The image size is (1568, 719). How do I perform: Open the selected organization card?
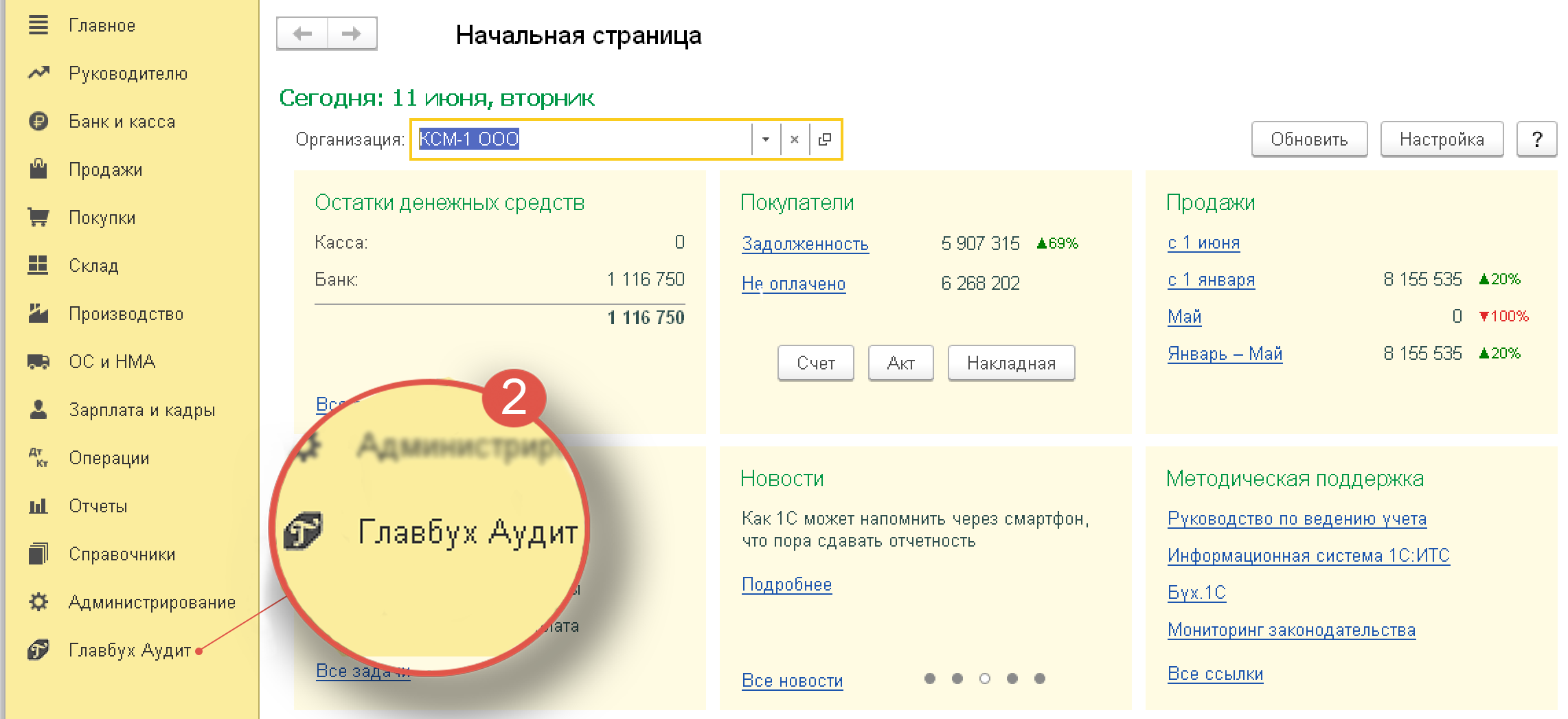[825, 139]
